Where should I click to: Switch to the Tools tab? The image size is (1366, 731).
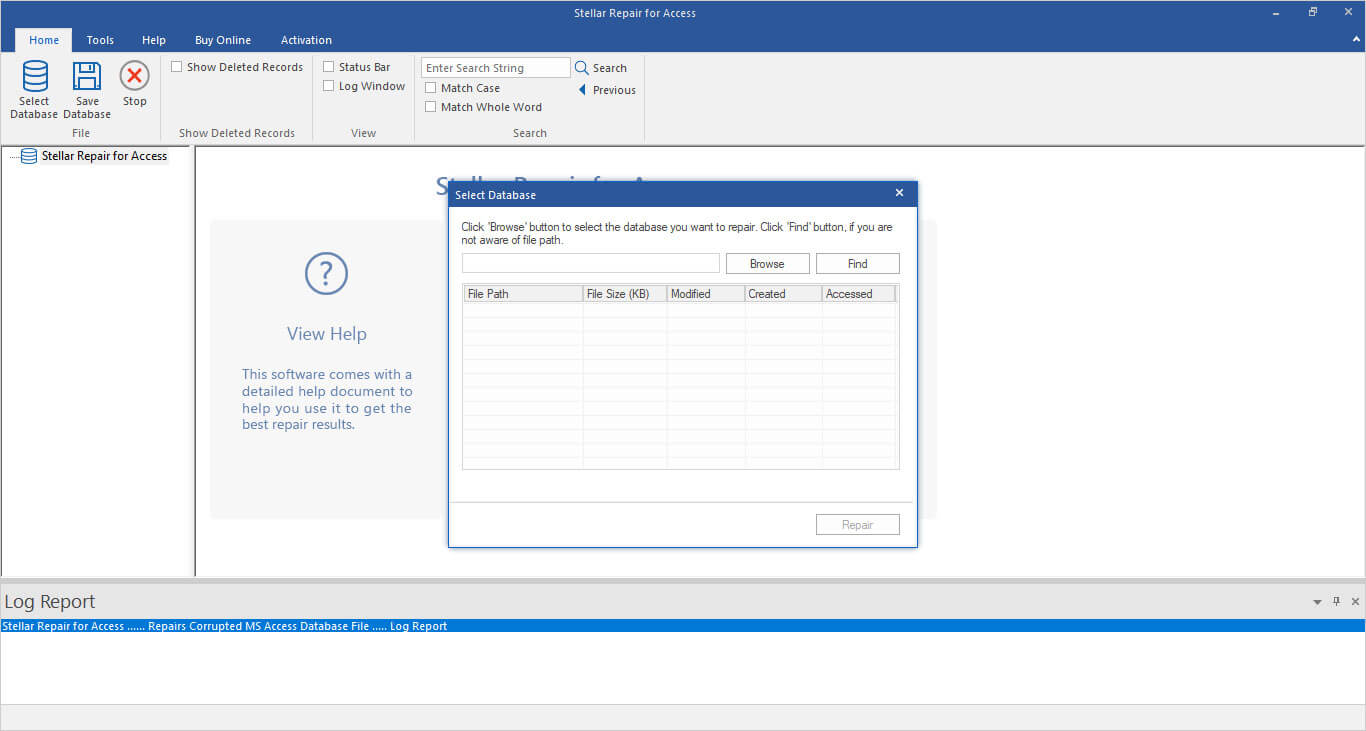coord(100,40)
